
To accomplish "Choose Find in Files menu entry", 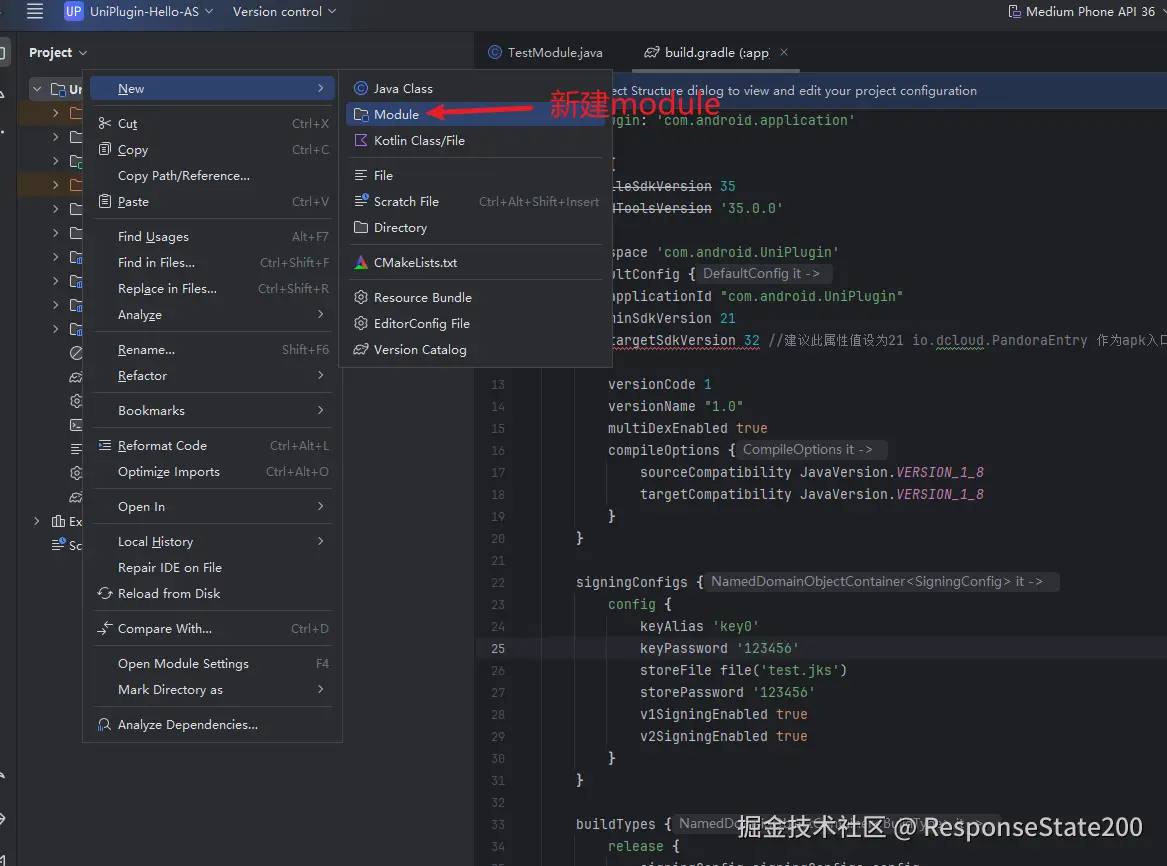I will (156, 263).
